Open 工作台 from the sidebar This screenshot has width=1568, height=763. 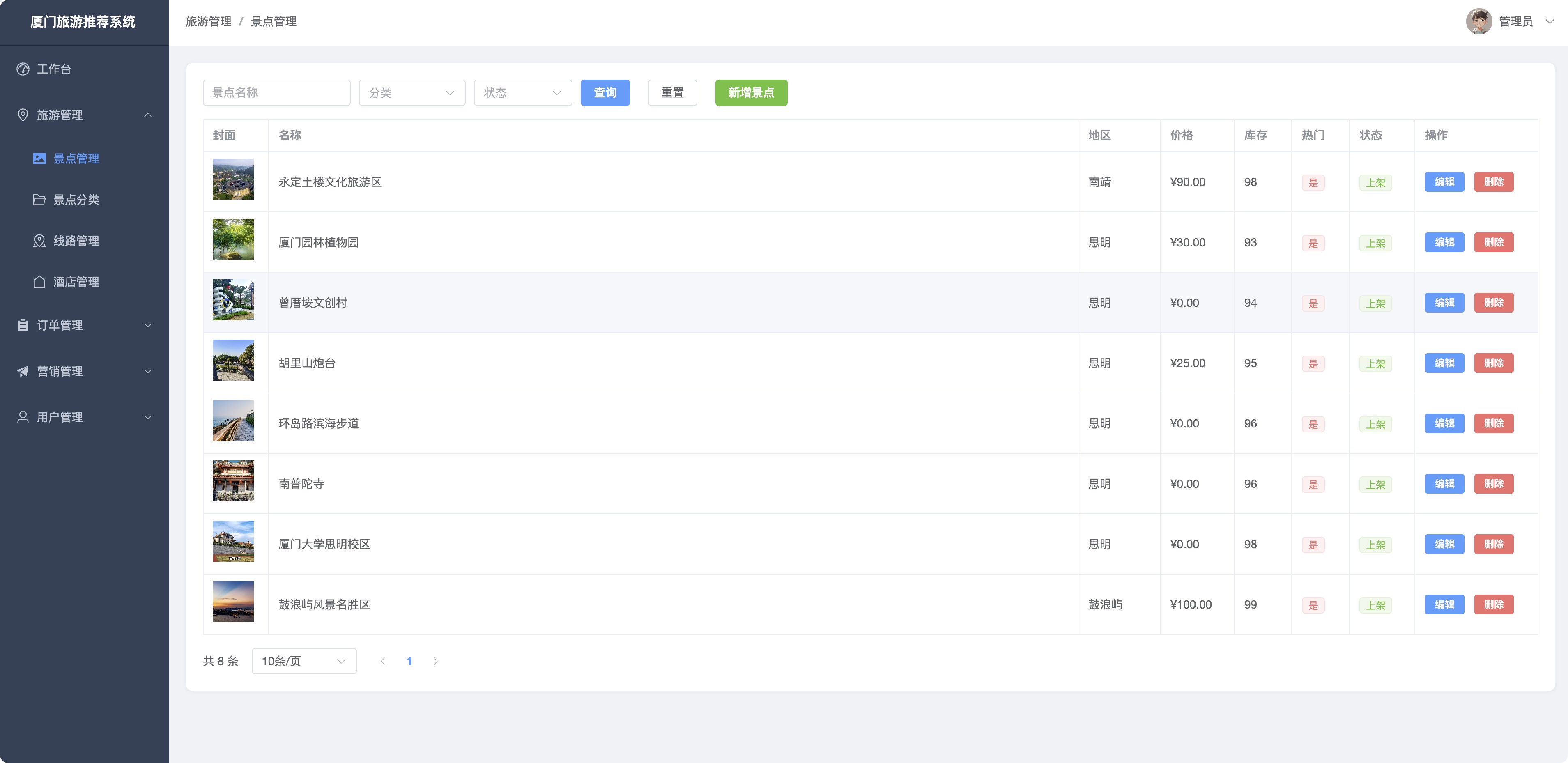pos(85,69)
